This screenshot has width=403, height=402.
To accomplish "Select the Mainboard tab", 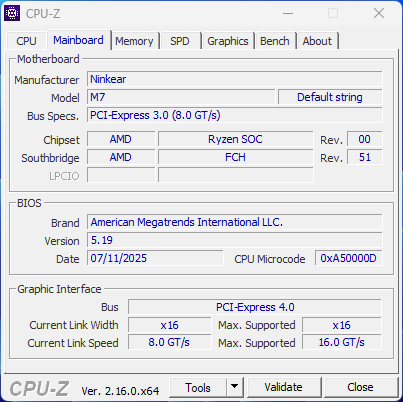I will pos(79,40).
